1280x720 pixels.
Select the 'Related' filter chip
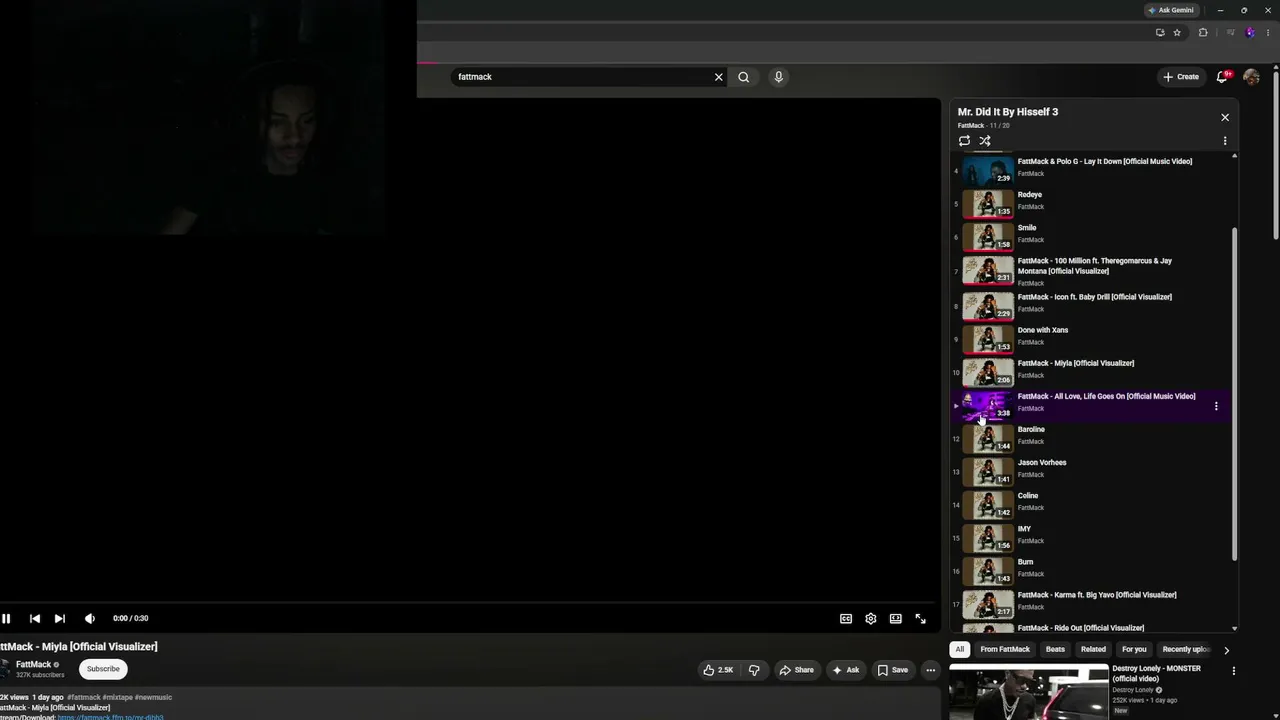pos(1093,650)
